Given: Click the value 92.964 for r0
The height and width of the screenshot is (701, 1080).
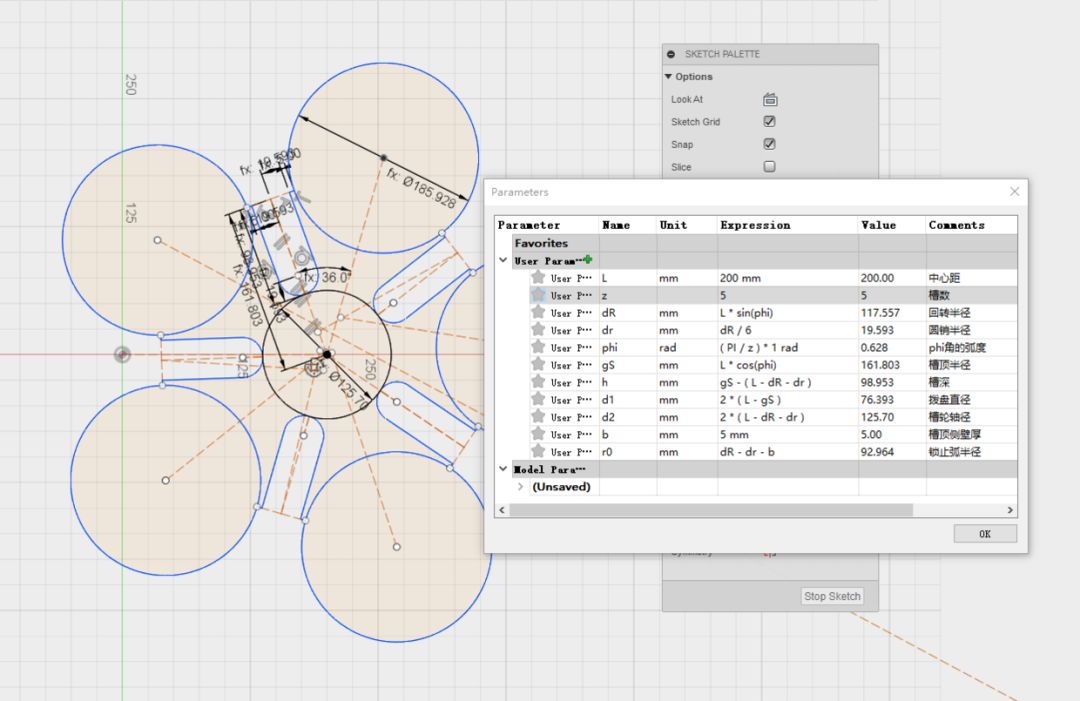Looking at the screenshot, I should (x=877, y=452).
